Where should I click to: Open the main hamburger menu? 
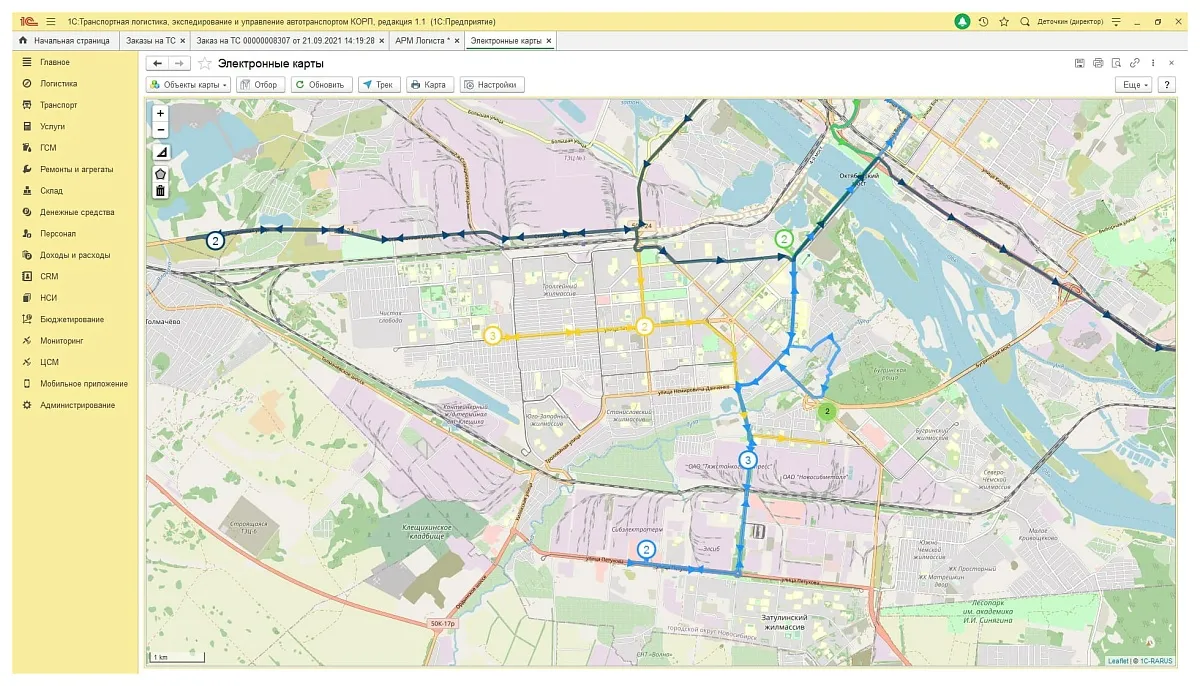tap(47, 22)
